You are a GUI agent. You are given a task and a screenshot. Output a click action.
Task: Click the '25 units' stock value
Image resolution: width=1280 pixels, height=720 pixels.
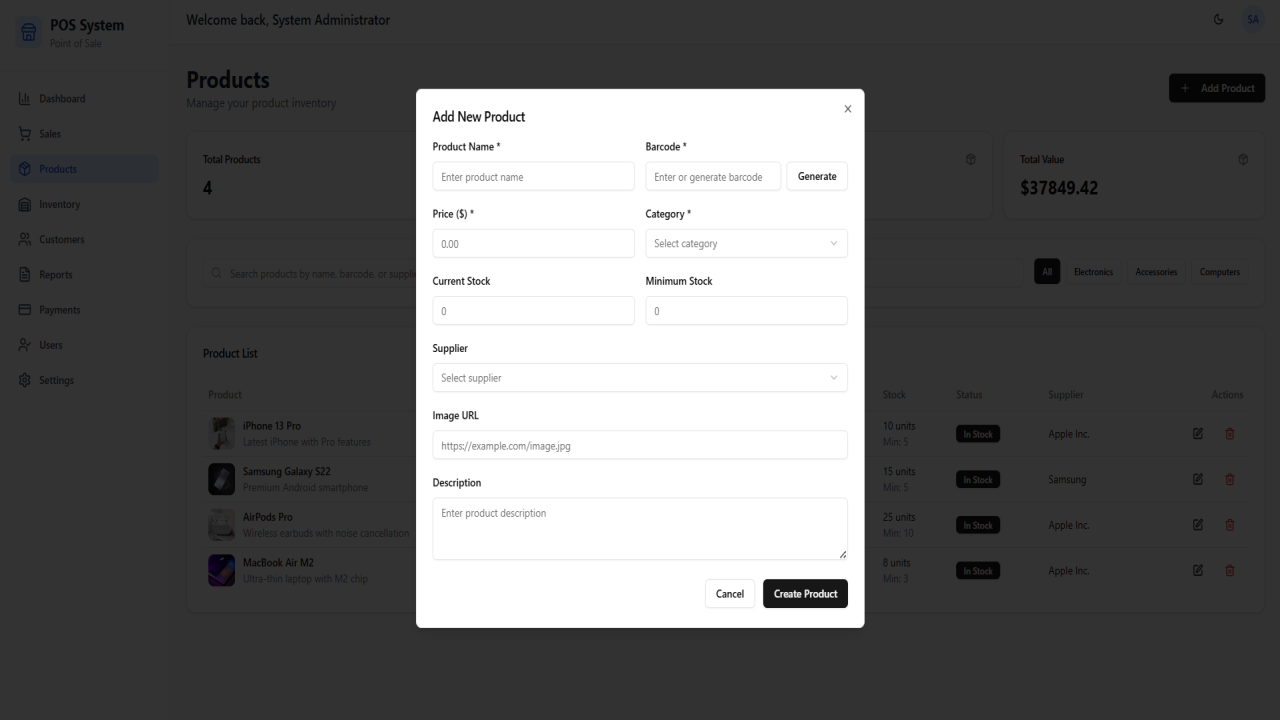click(x=899, y=517)
